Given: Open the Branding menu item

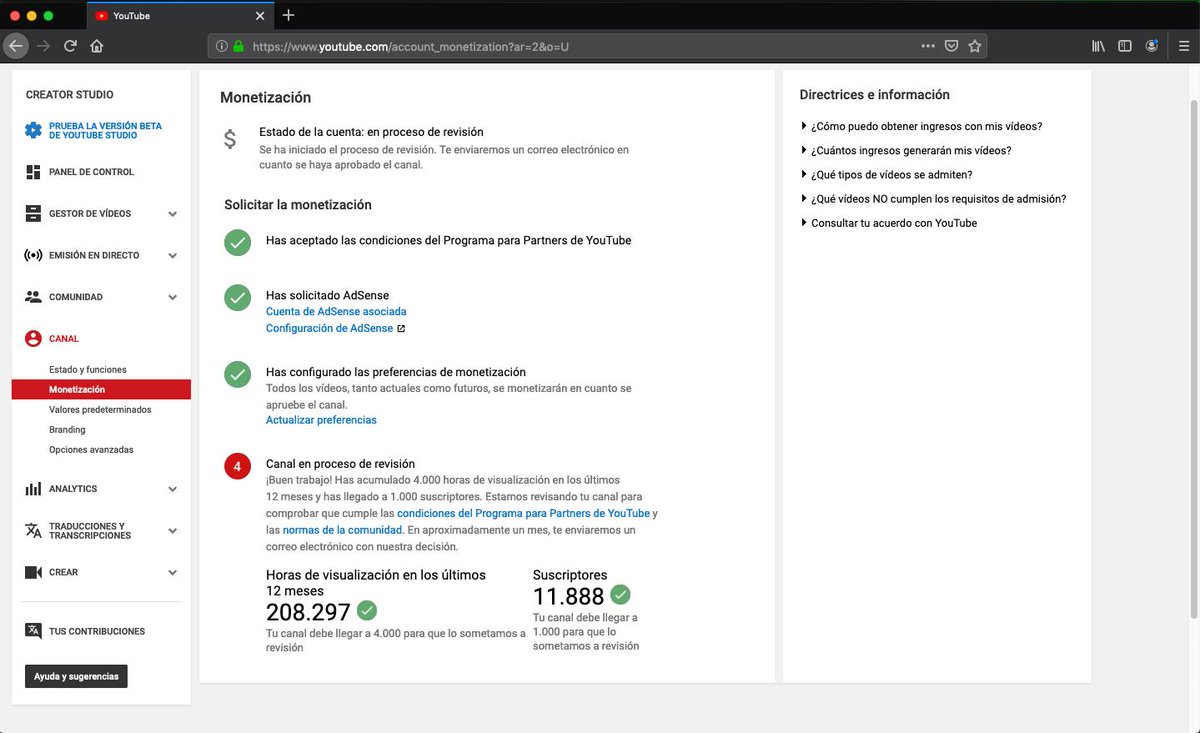Looking at the screenshot, I should [67, 430].
